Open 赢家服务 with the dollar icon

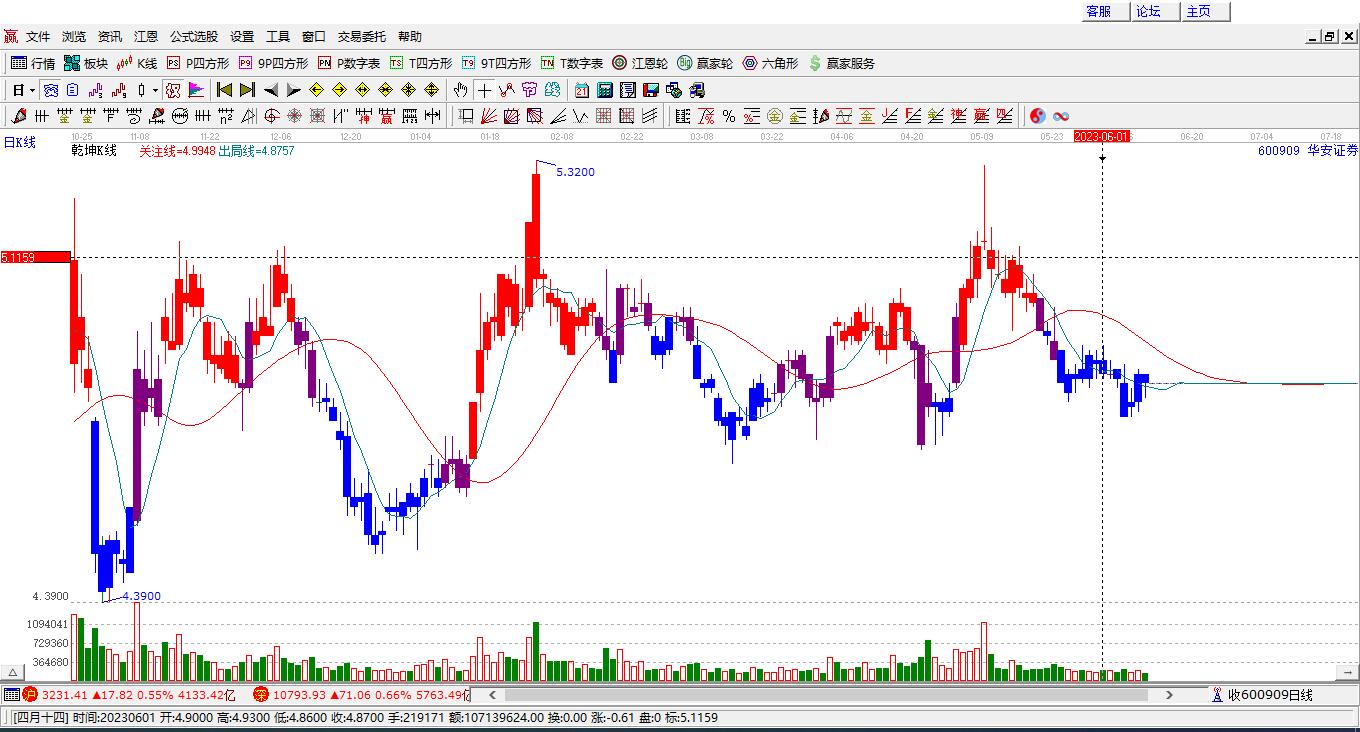(x=841, y=63)
